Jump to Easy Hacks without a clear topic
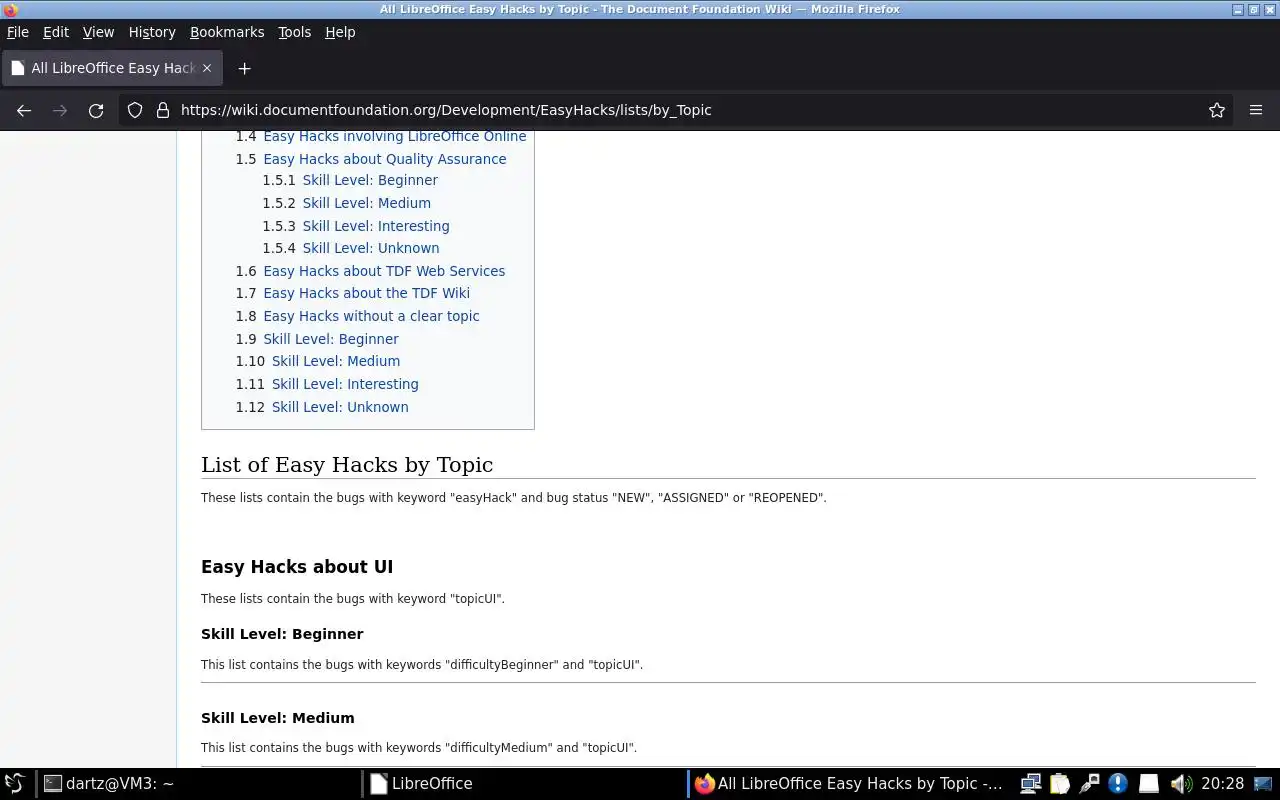This screenshot has height=800, width=1280. 371,316
